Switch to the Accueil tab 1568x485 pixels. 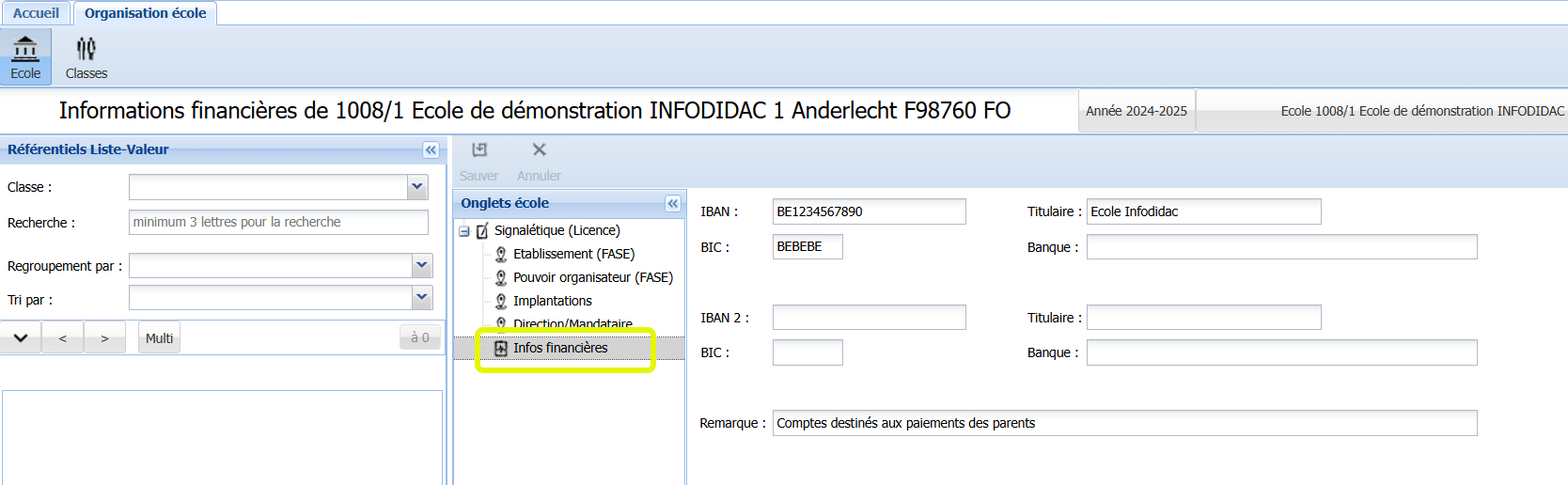(x=36, y=13)
